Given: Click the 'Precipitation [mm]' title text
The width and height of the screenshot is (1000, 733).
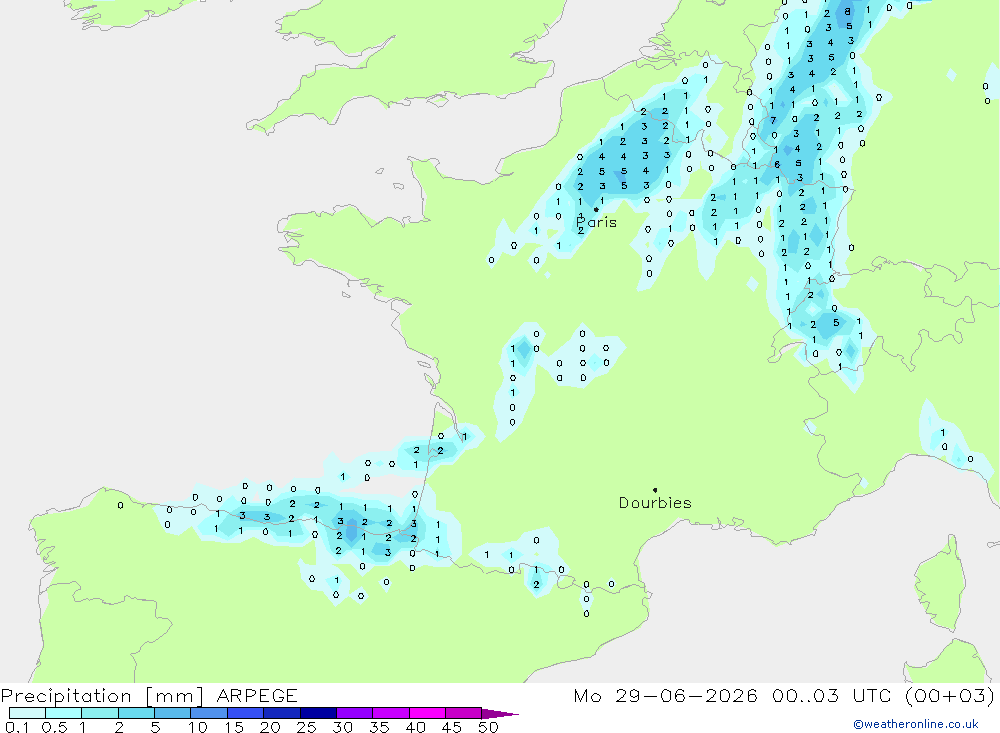Looking at the screenshot, I should point(103,695).
